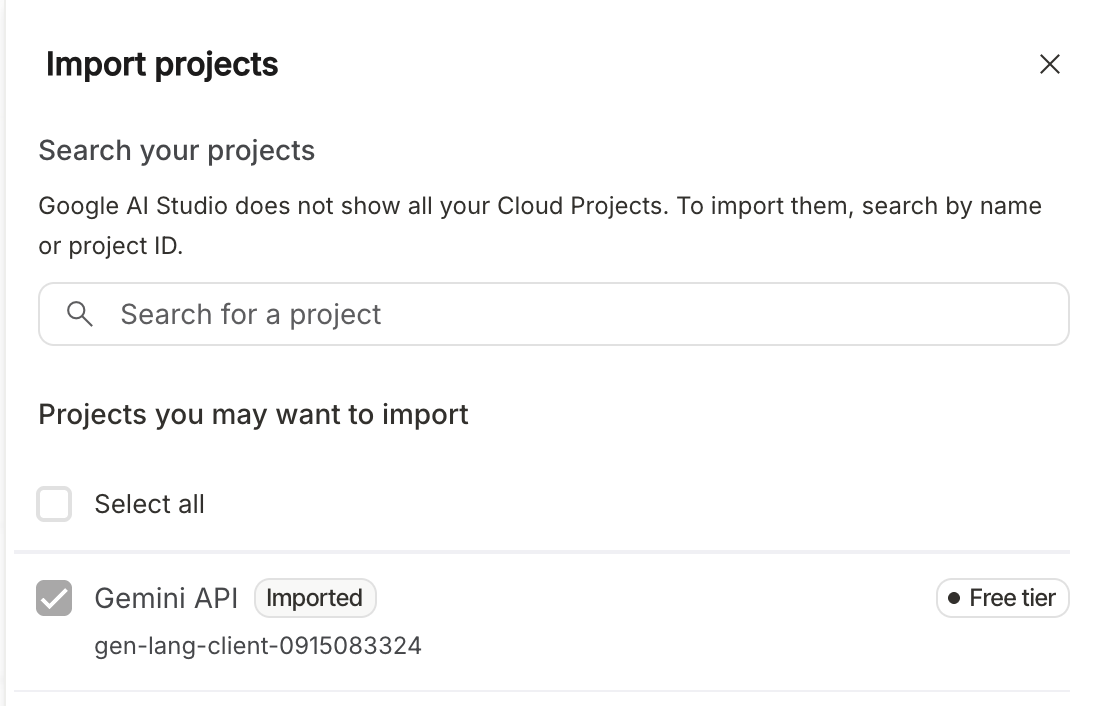
Task: Click the dot icon in Free tier badge
Action: 954,598
